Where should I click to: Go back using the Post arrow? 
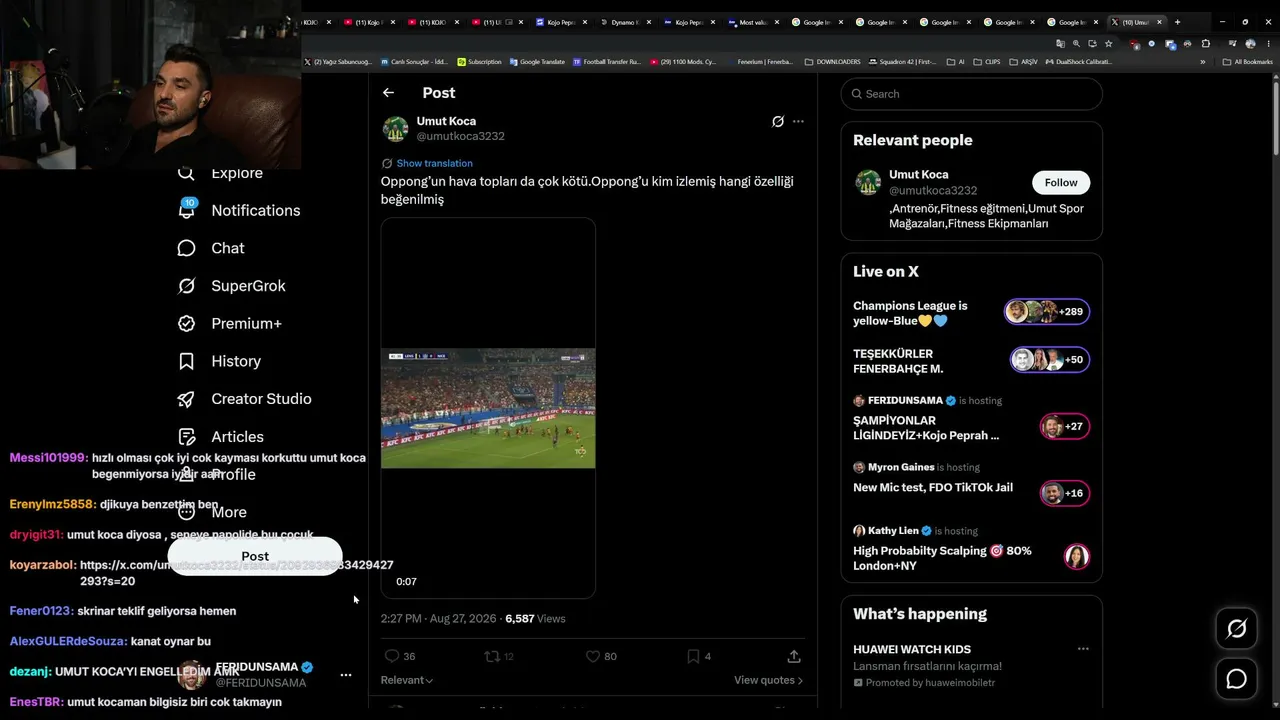pyautogui.click(x=388, y=93)
